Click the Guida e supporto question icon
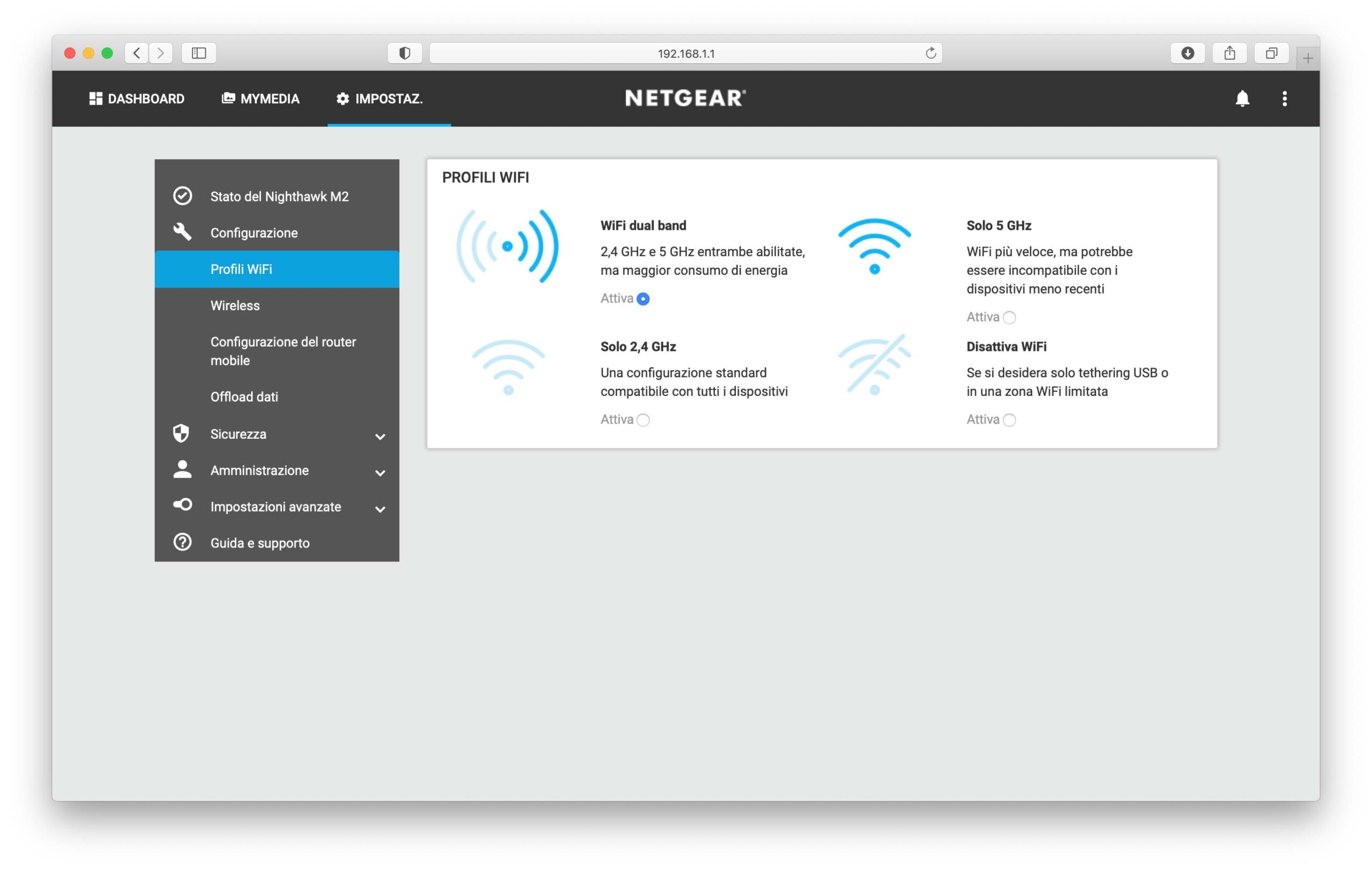The width and height of the screenshot is (1372, 870). 182,542
